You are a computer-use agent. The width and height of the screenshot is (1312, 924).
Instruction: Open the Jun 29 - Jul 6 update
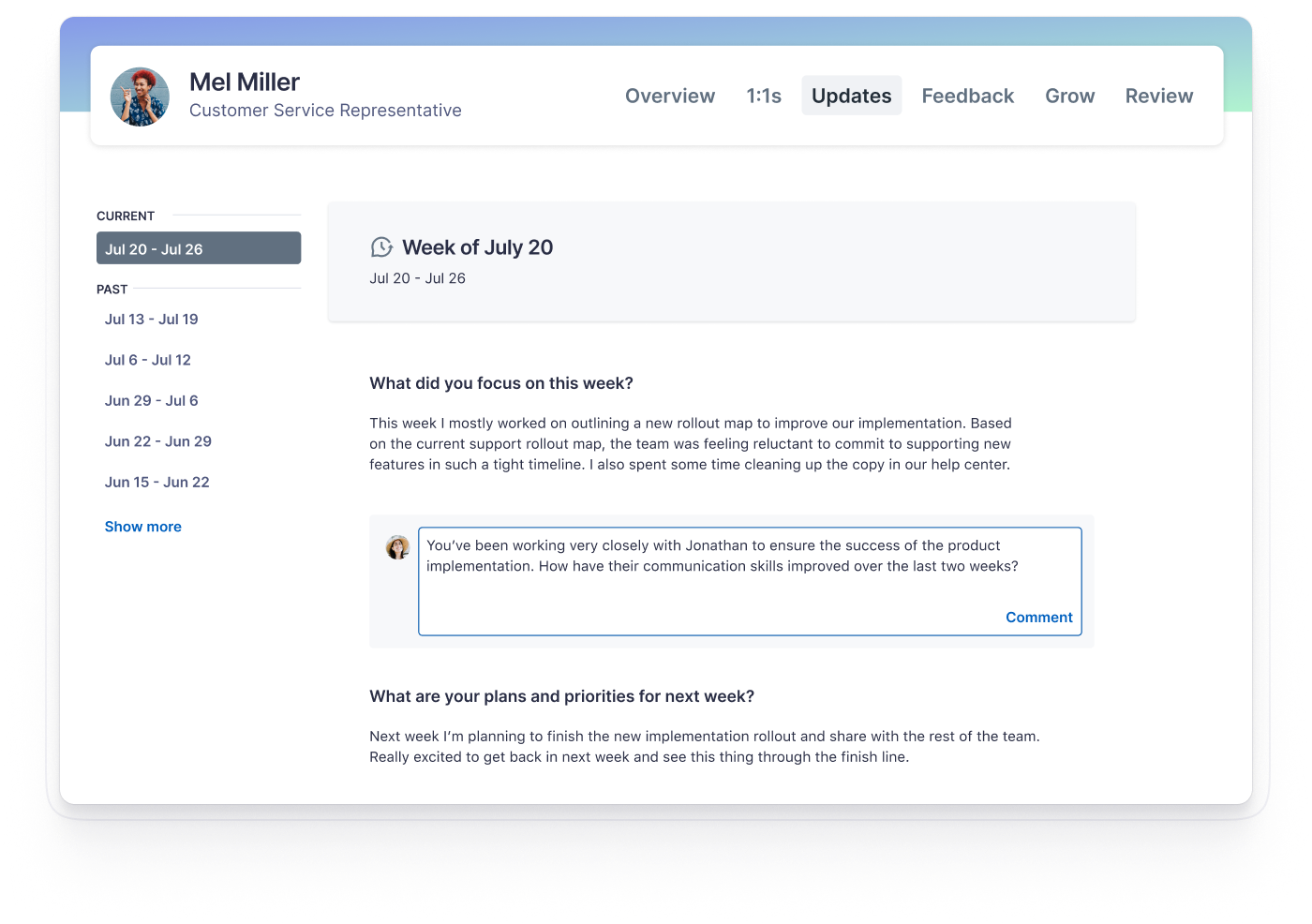click(x=152, y=400)
